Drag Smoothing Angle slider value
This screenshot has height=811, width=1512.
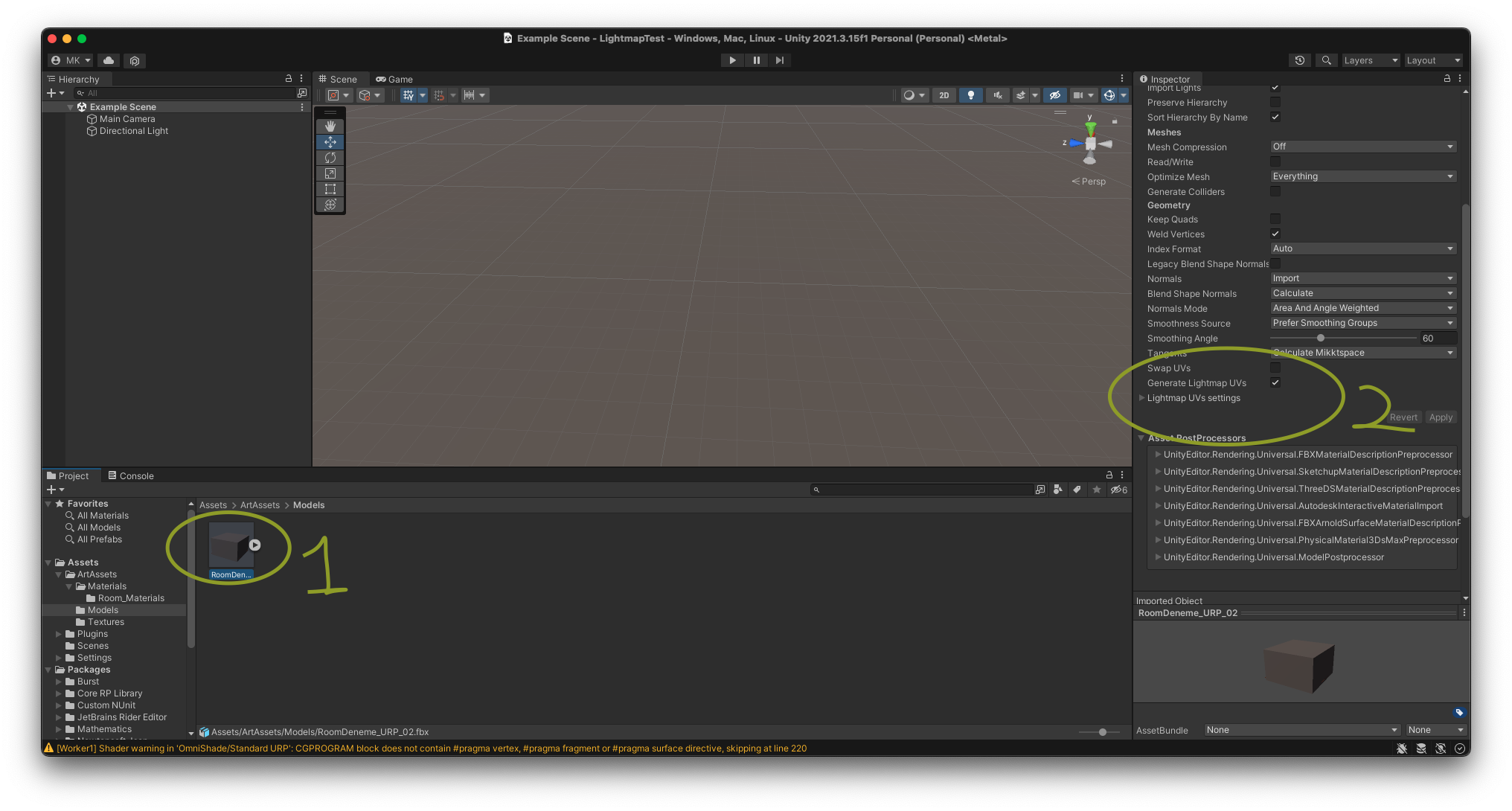click(x=1320, y=337)
